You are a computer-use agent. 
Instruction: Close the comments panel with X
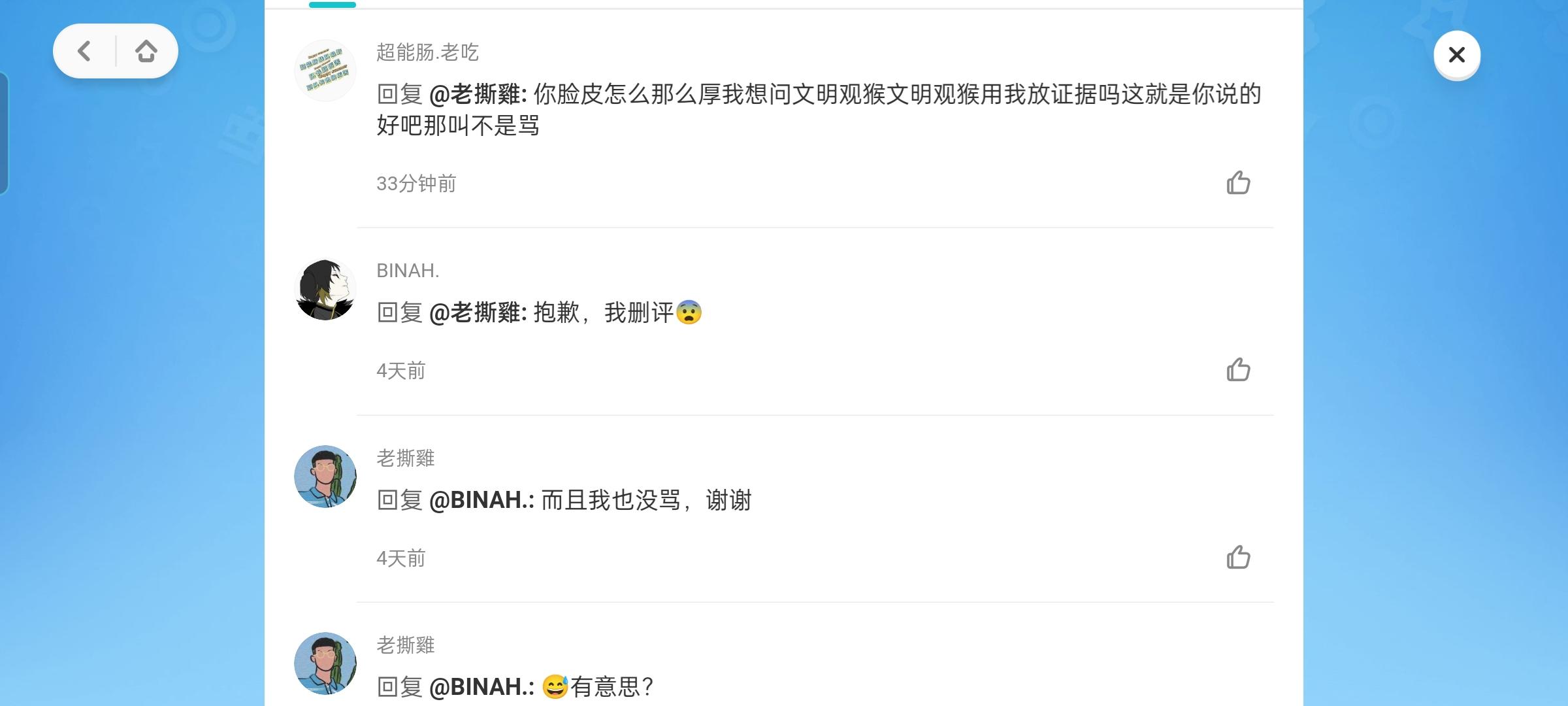1456,55
